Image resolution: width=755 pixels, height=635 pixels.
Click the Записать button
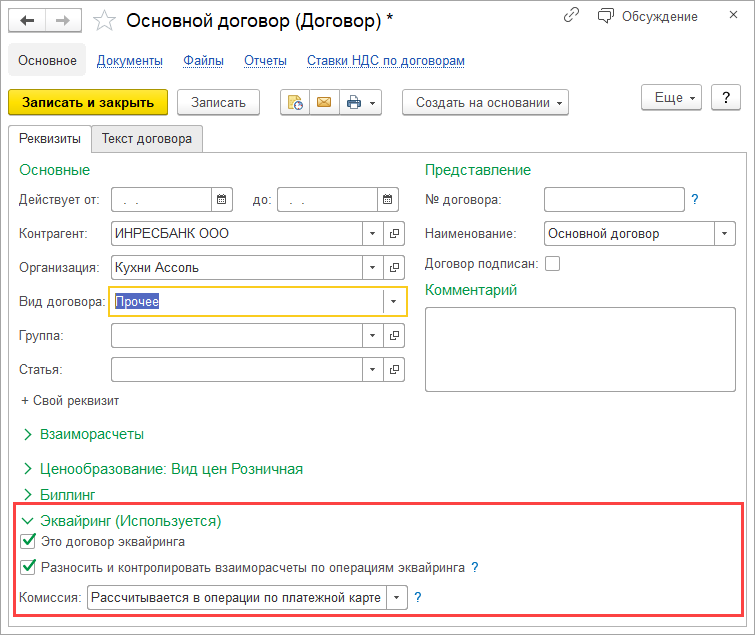click(x=218, y=103)
